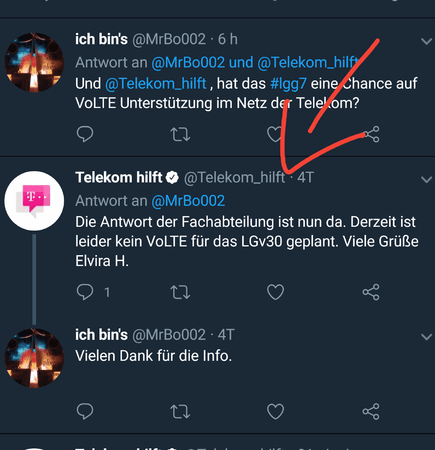The height and width of the screenshot is (450, 435).
Task: Open the Telekom hilft display name
Action: 119,177
